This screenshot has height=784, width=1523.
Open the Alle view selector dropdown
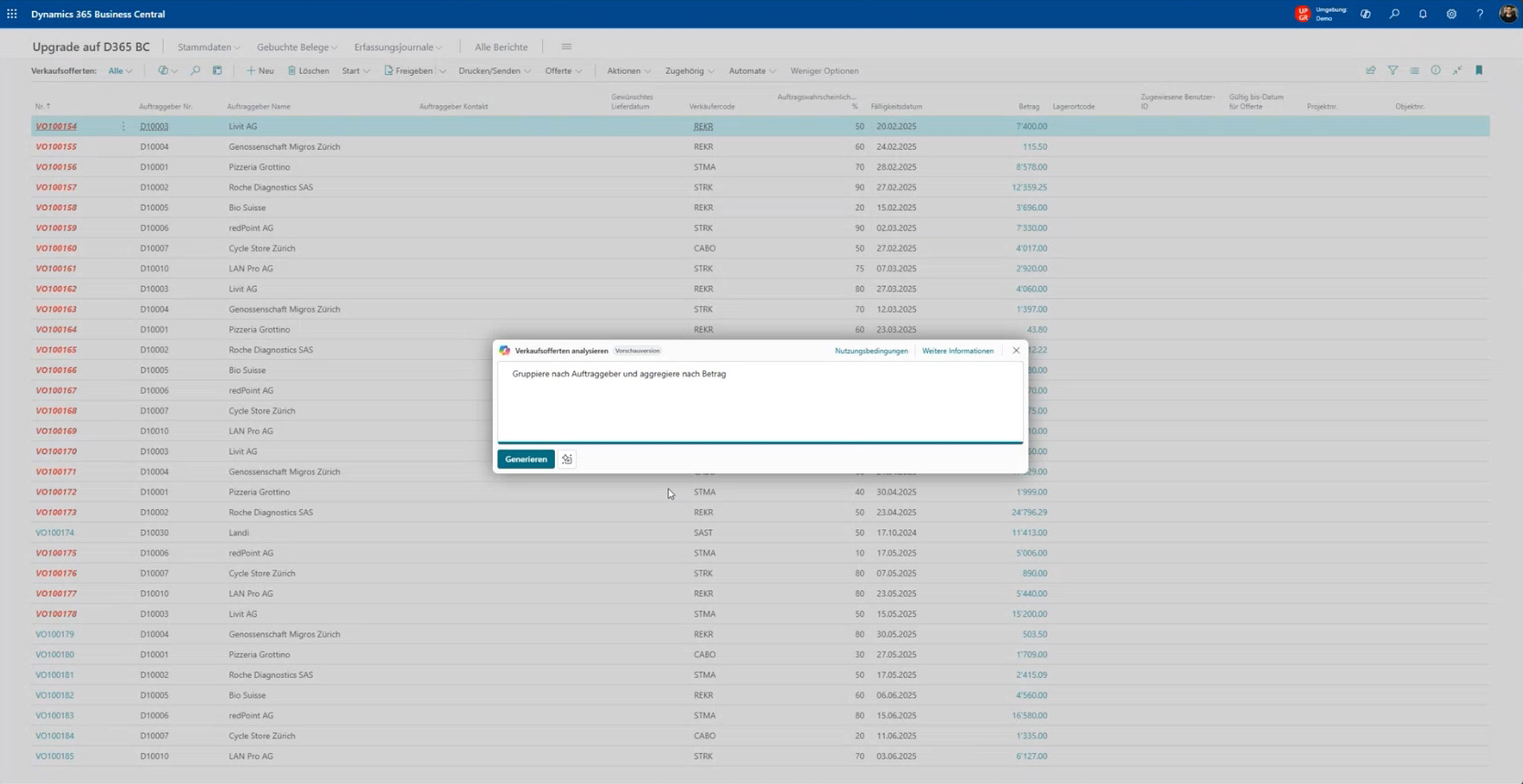click(120, 70)
